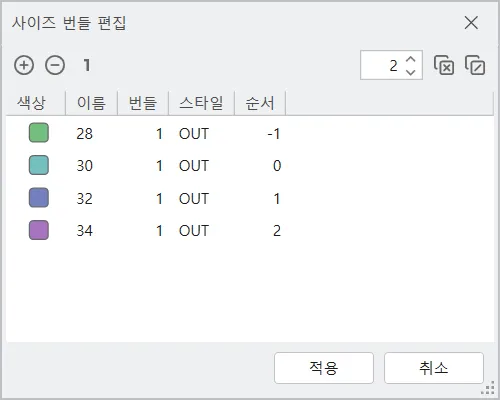Open the purple color swatch for size 34
Screen dimensions: 500x400
[x=39, y=230]
